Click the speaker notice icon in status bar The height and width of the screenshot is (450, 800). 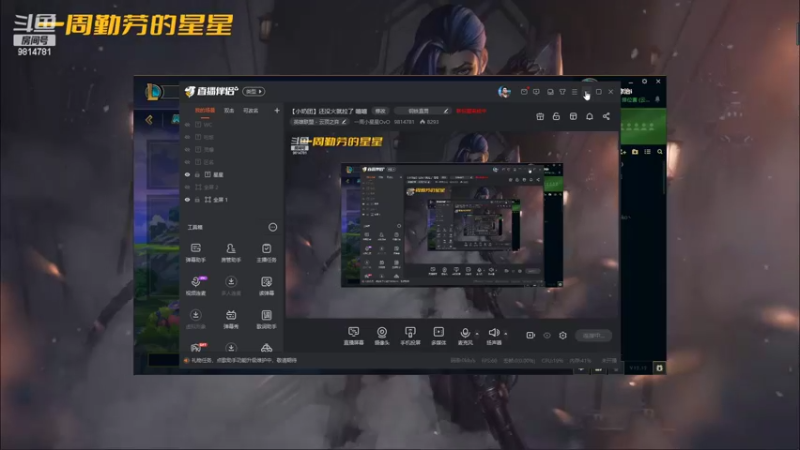pos(187,360)
